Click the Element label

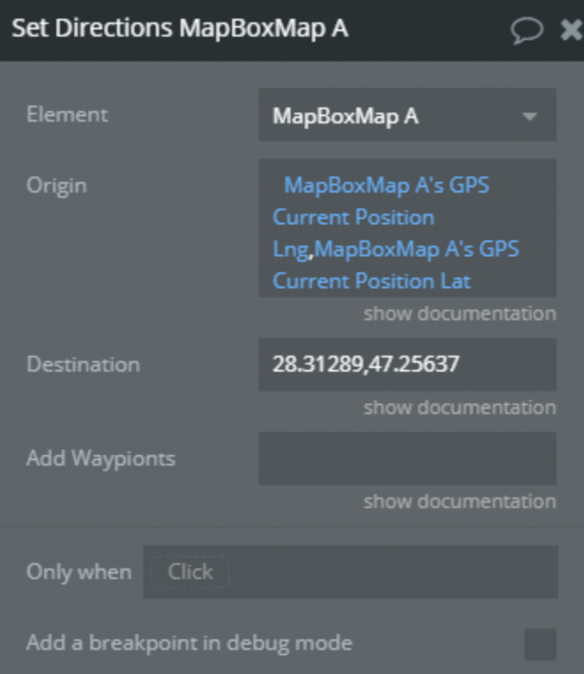tap(67, 115)
